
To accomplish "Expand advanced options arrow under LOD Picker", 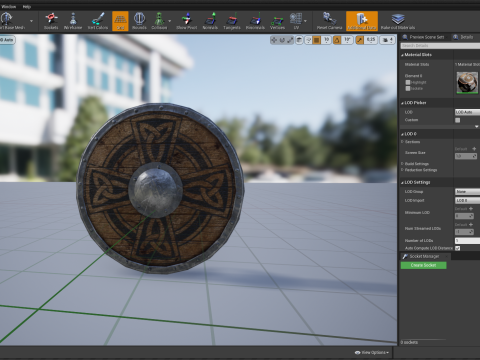I will (x=476, y=127).
